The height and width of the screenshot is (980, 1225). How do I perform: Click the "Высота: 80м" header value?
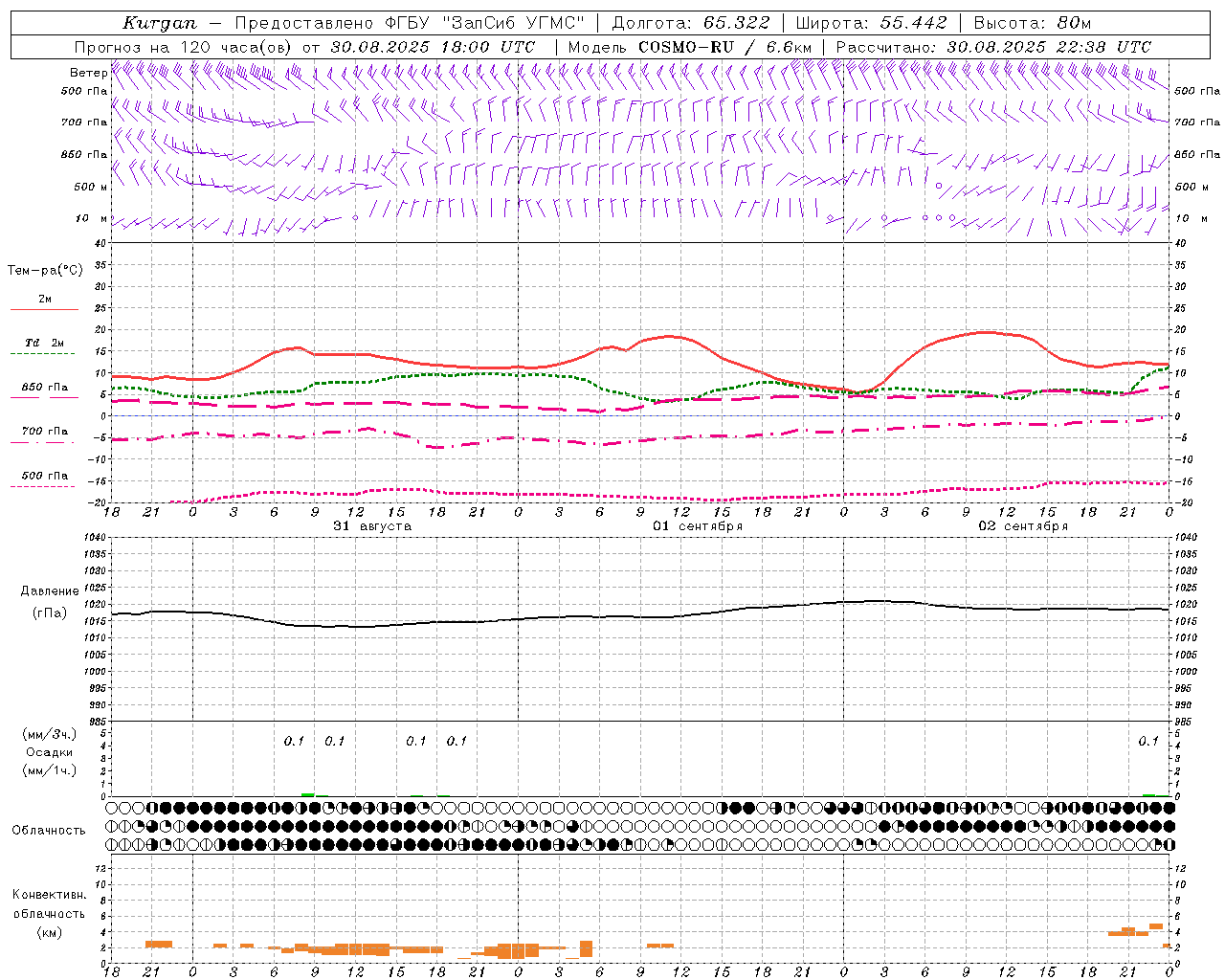(x=1033, y=23)
